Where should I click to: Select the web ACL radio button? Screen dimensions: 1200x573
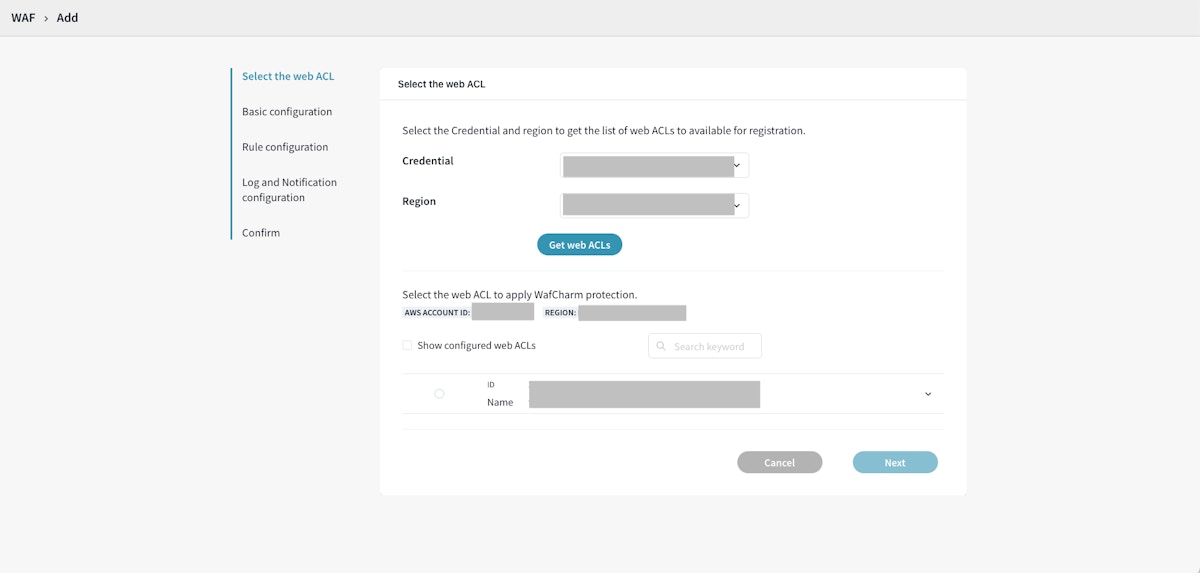point(439,394)
